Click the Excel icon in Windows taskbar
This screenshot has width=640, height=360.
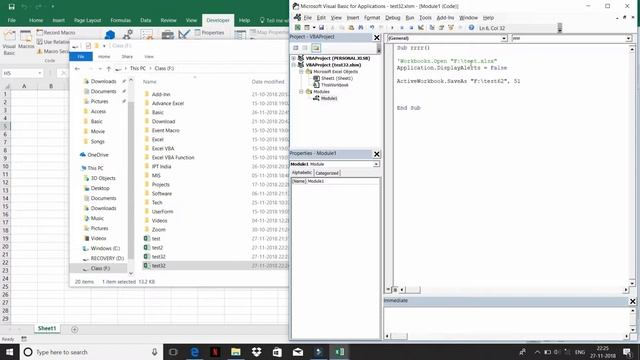(340, 352)
